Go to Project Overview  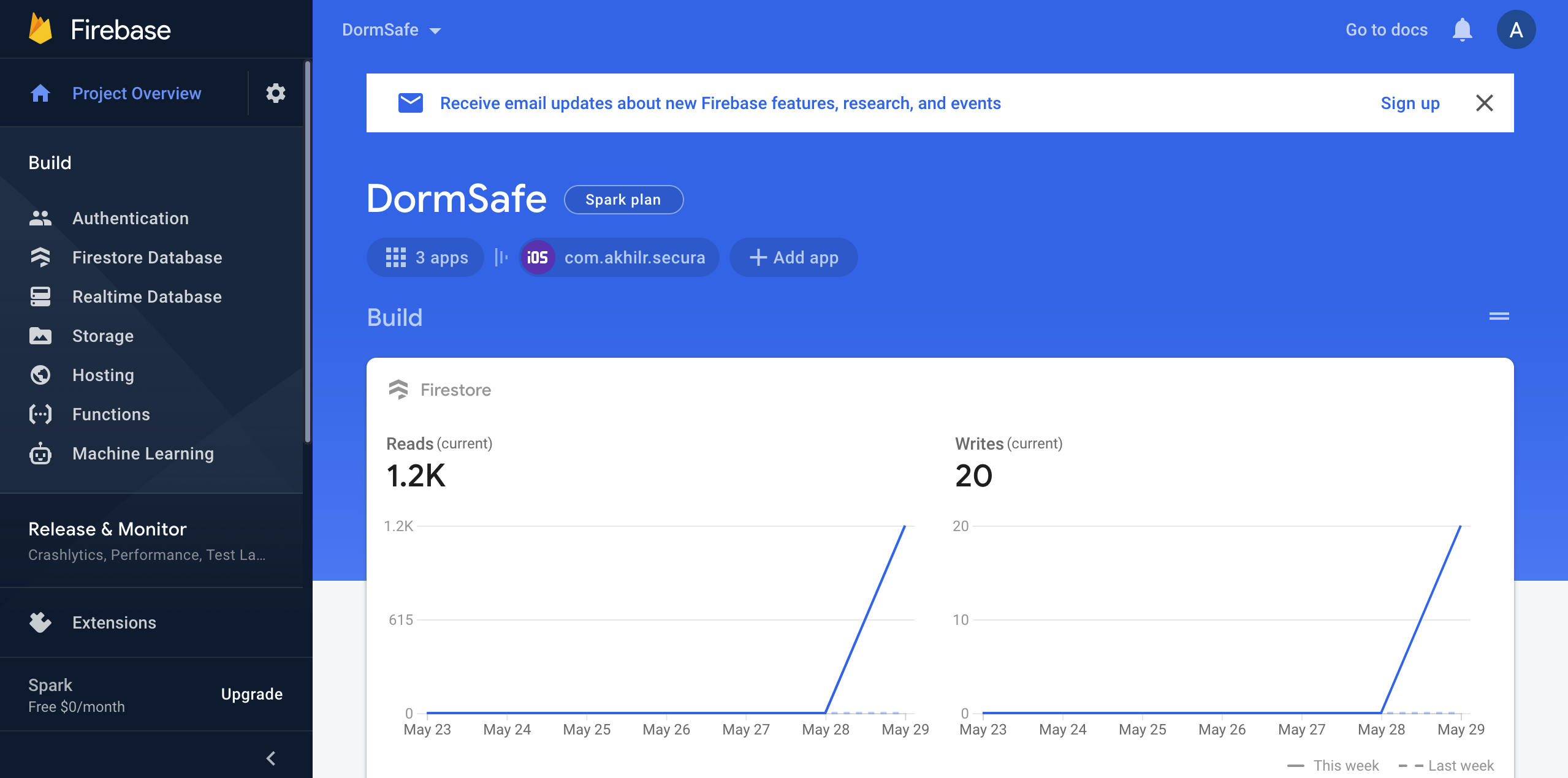[x=136, y=93]
